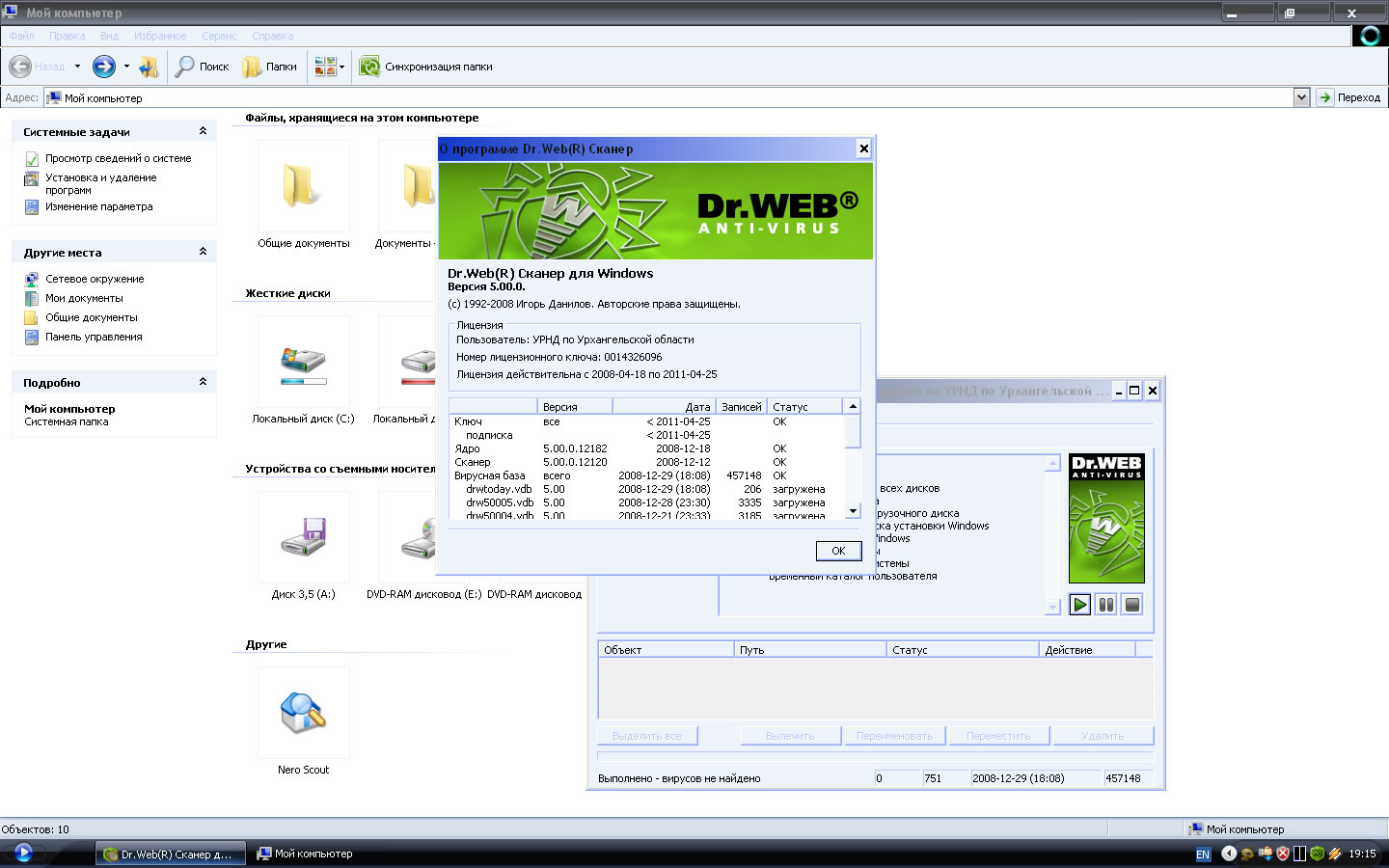
Task: Click the Переход (Go) button
Action: pyautogui.click(x=1349, y=97)
